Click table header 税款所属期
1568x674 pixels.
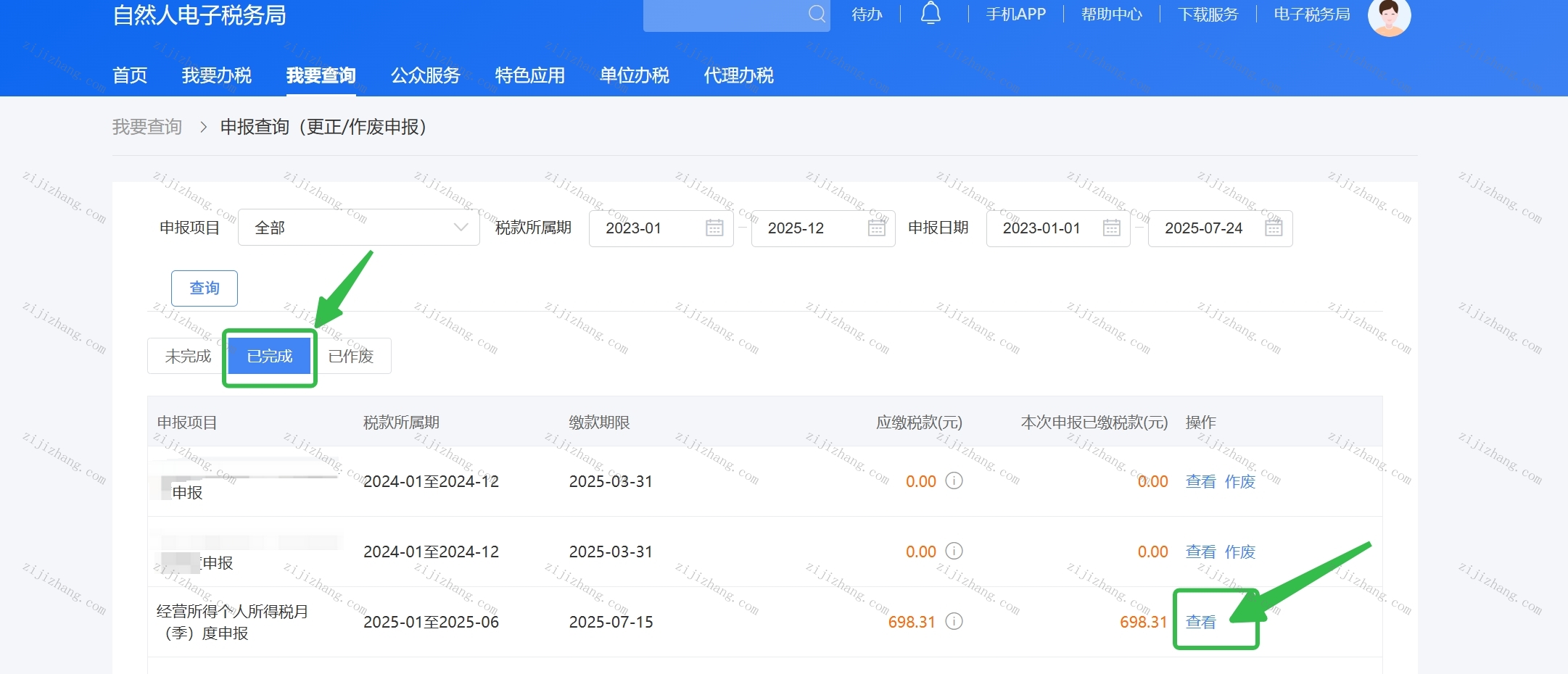click(x=401, y=423)
